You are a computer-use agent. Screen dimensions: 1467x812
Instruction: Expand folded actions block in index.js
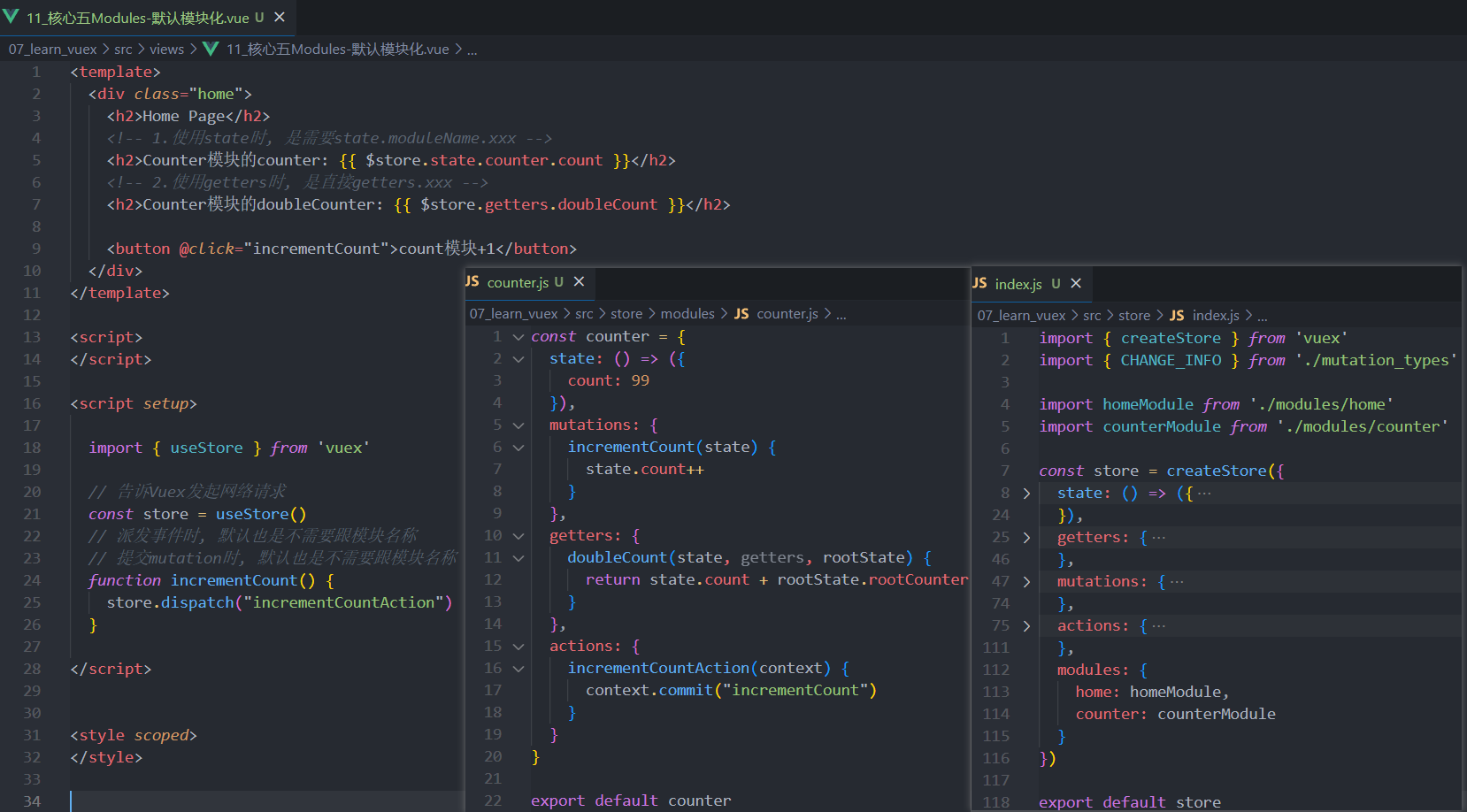click(1026, 626)
